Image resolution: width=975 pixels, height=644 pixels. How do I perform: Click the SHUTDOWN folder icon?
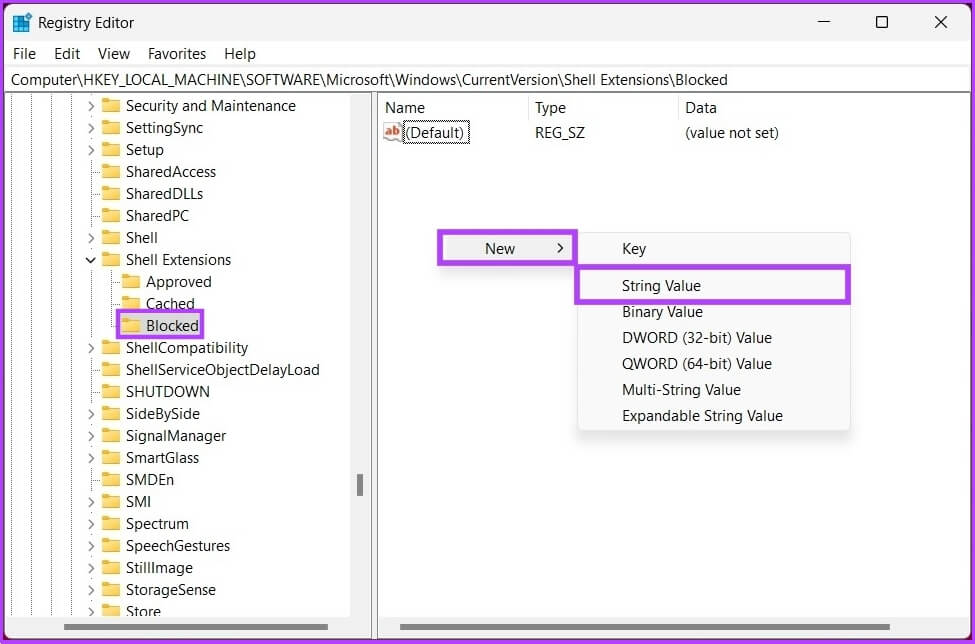(x=111, y=392)
